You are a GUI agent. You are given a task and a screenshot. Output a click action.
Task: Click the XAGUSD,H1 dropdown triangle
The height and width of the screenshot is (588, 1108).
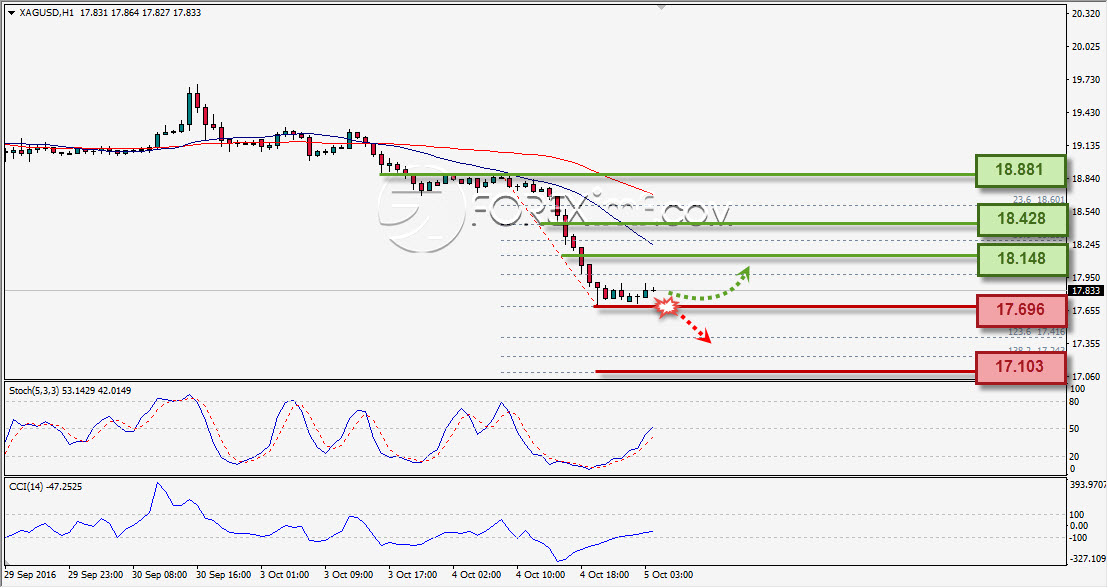point(11,13)
